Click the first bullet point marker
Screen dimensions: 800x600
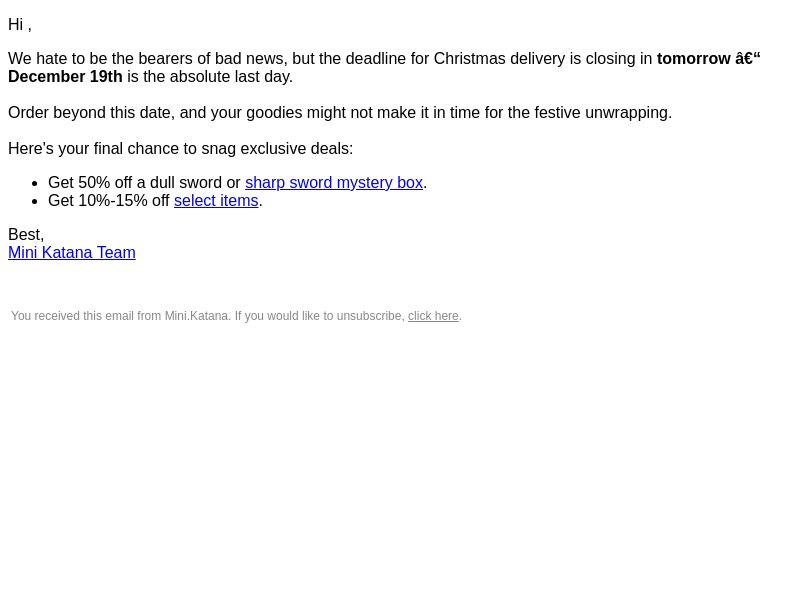point(35,183)
